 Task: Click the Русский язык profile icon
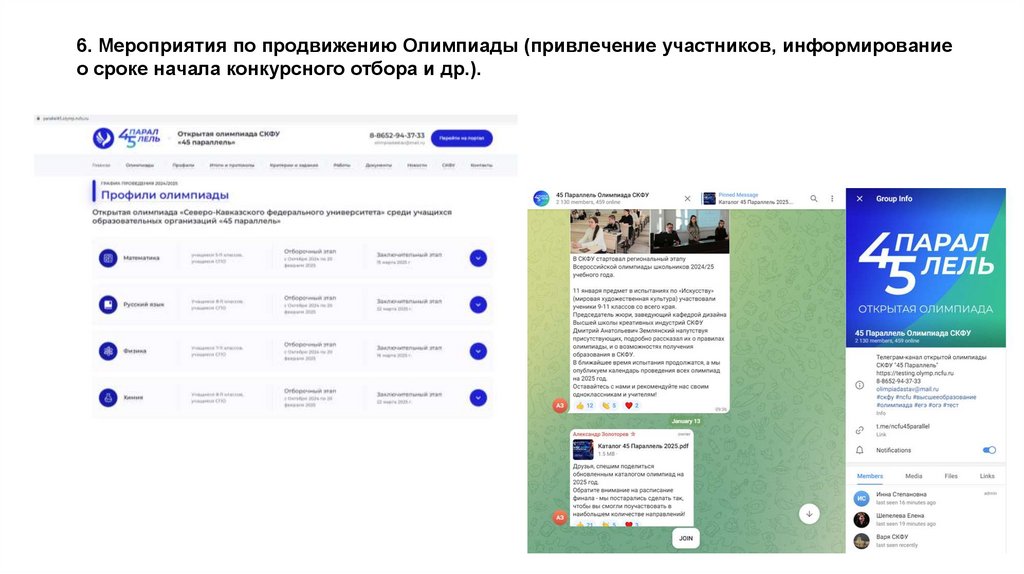tap(108, 304)
